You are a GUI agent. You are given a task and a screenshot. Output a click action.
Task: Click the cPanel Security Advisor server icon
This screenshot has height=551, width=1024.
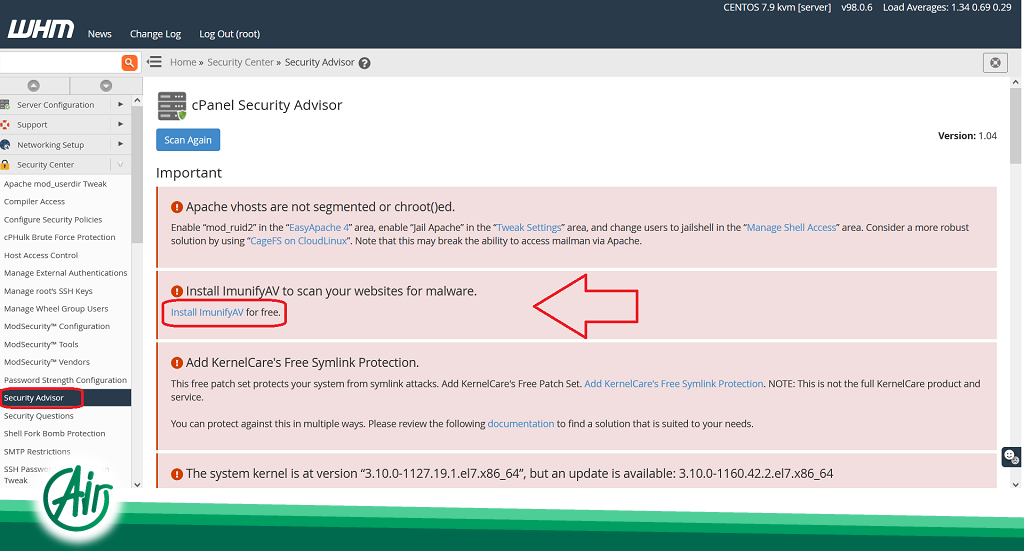172,106
